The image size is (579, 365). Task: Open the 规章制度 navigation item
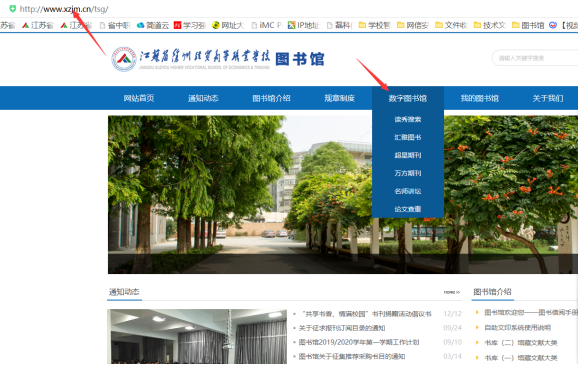click(339, 98)
